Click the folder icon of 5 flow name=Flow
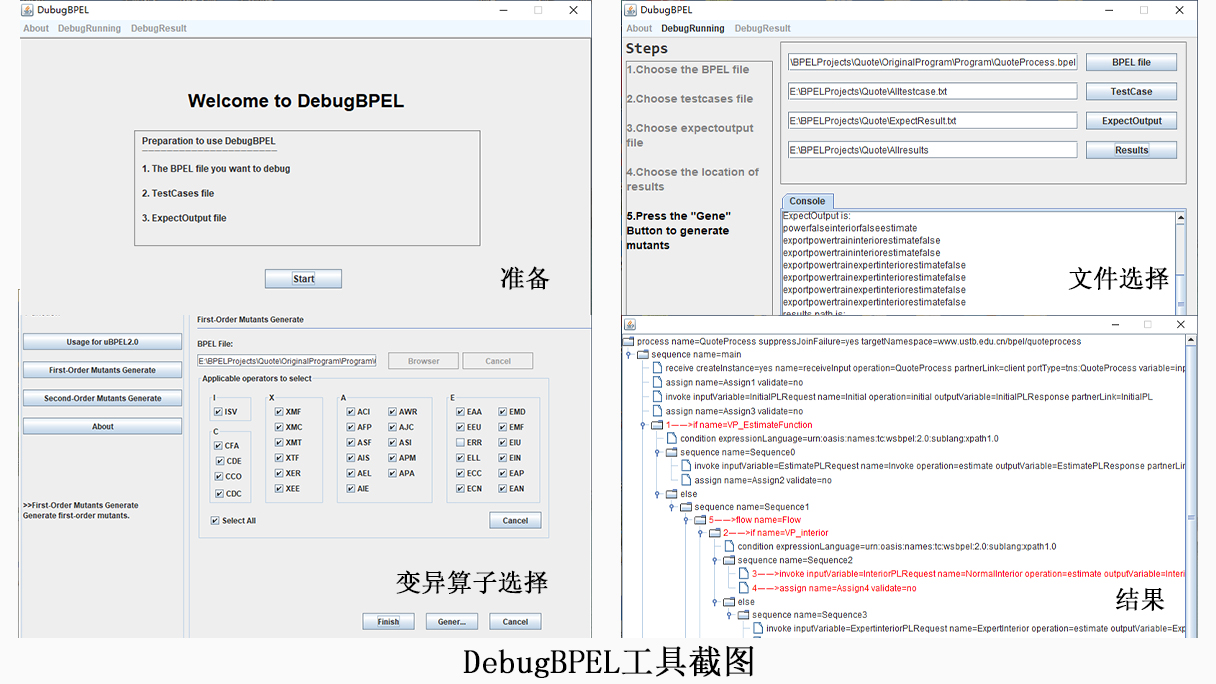 click(x=700, y=520)
